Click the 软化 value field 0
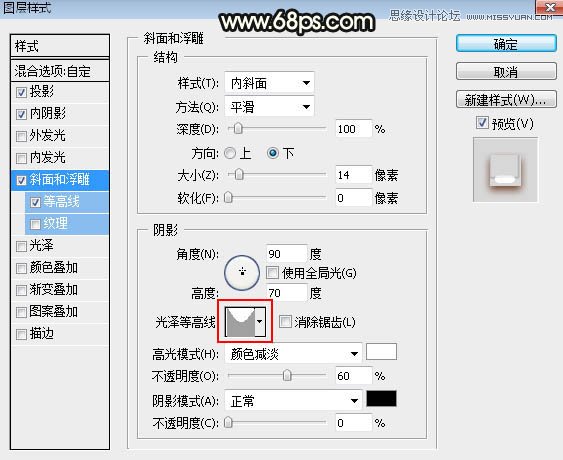Viewport: 563px width, 460px height. tap(353, 198)
